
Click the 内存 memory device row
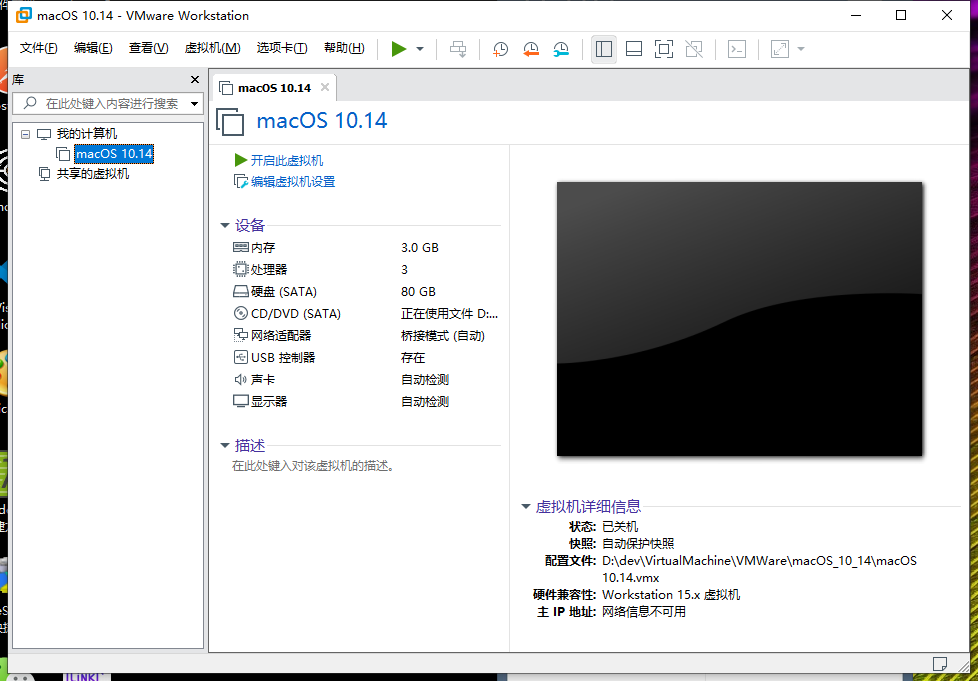(x=365, y=248)
